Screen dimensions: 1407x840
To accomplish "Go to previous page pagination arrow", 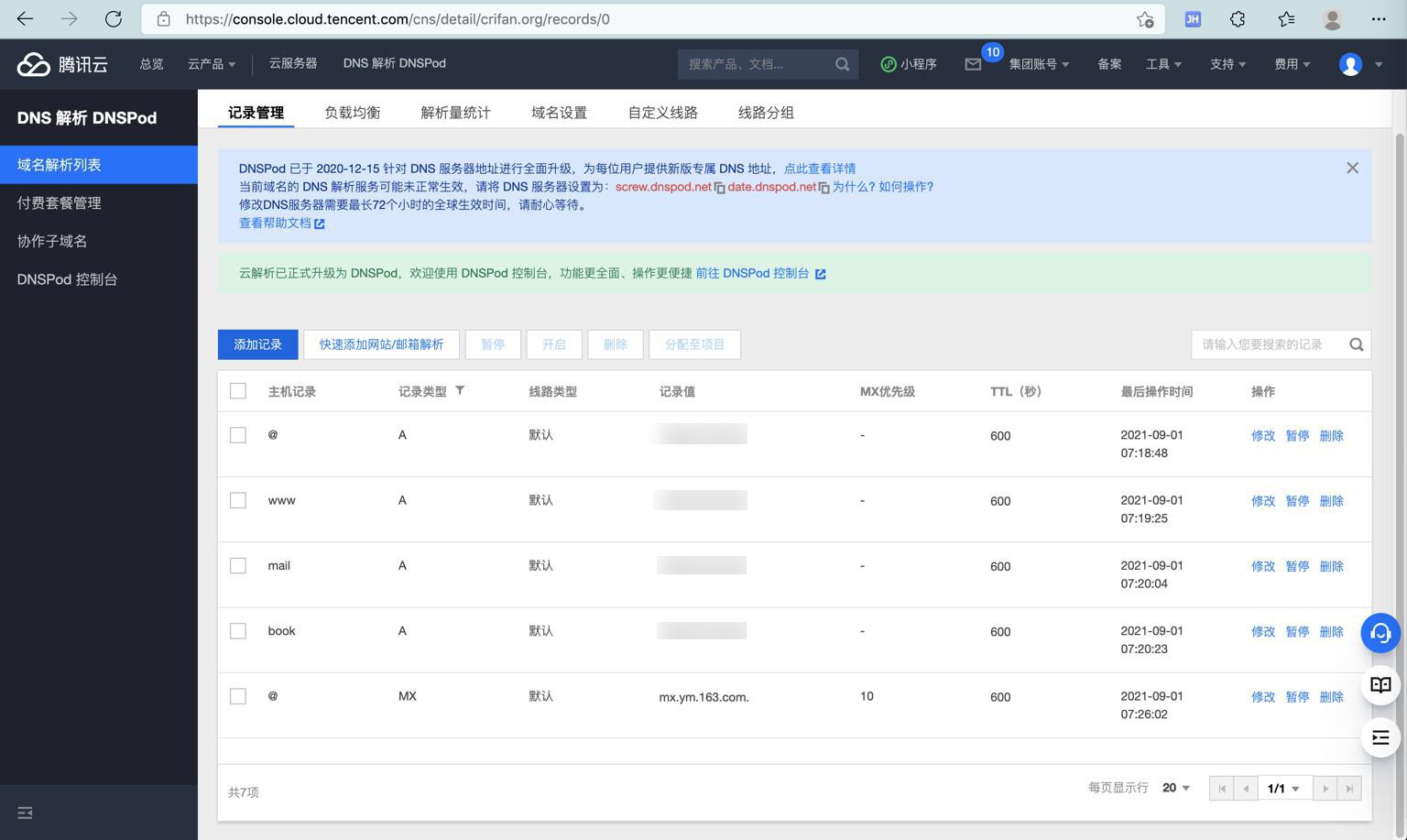I will coord(1246,789).
